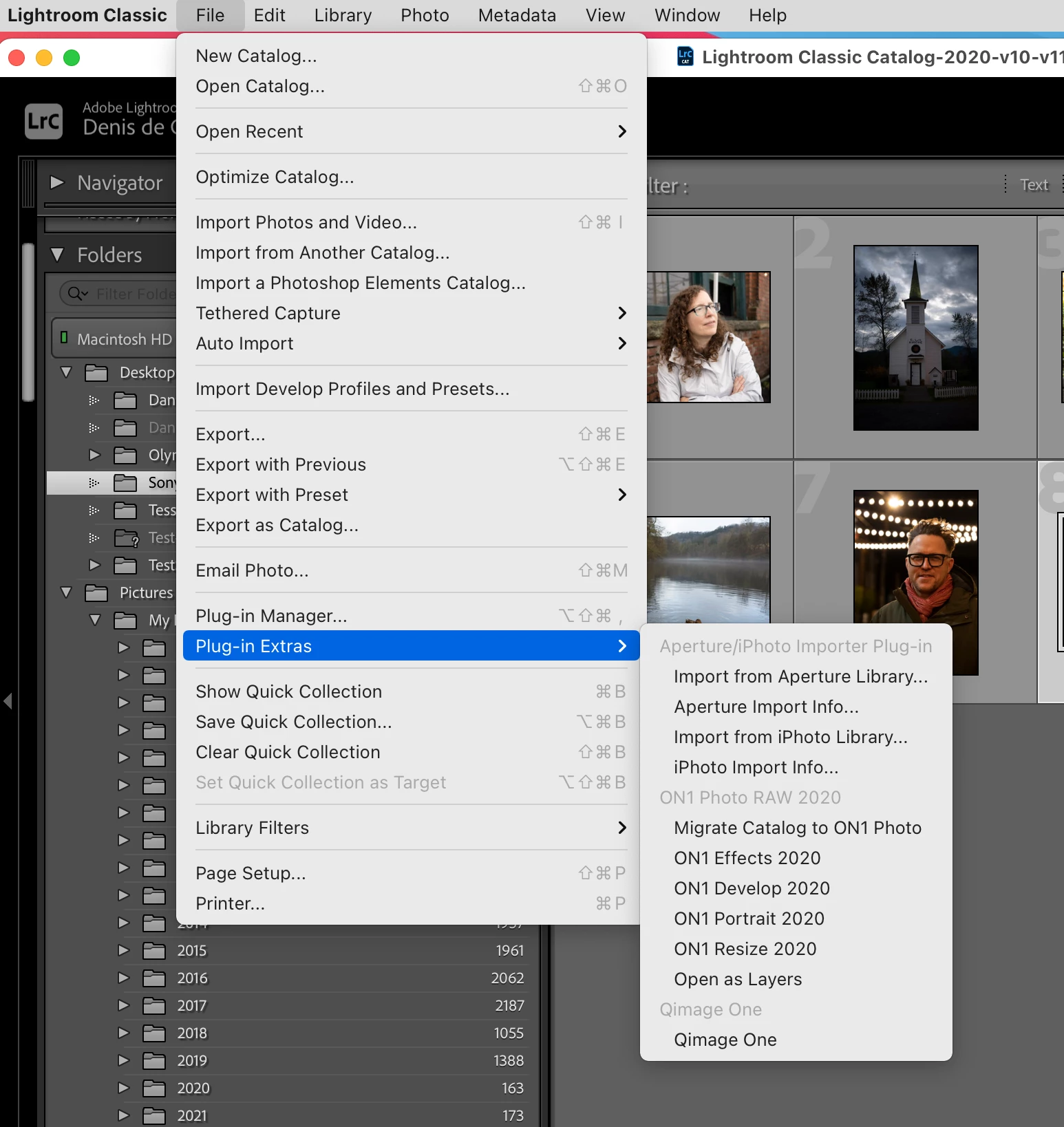The height and width of the screenshot is (1127, 1064).
Task: Open Plug-in Manager…
Action: pos(412,616)
